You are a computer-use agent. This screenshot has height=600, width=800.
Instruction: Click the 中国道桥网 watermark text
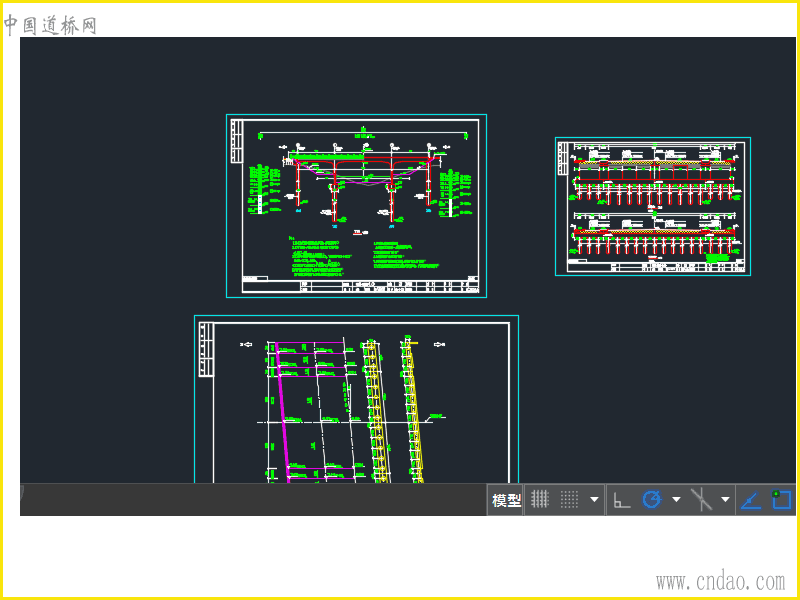(x=50, y=25)
